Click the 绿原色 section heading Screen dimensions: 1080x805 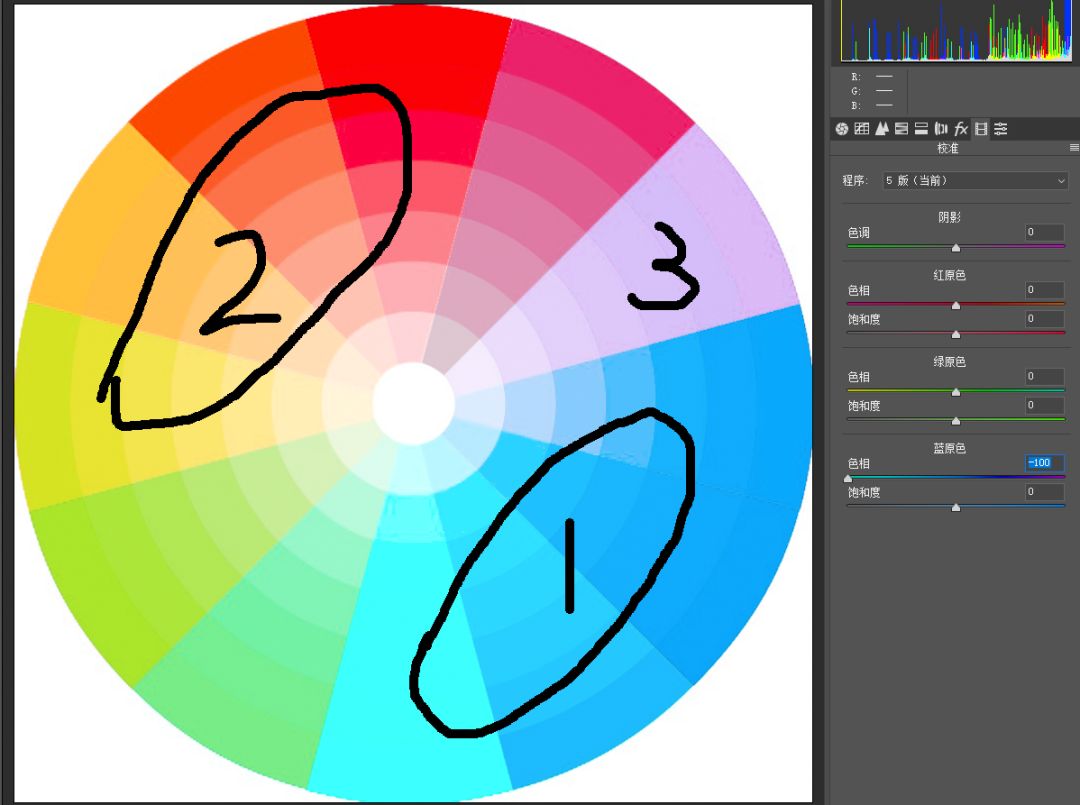coord(949,362)
